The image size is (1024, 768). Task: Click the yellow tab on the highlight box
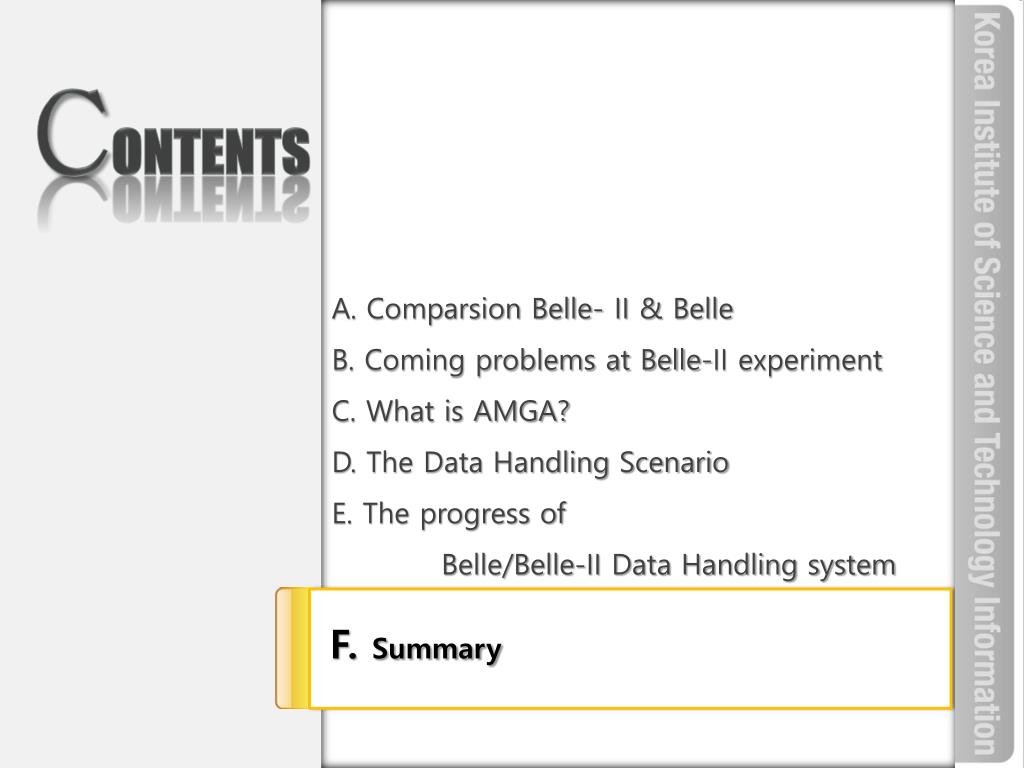(x=292, y=648)
